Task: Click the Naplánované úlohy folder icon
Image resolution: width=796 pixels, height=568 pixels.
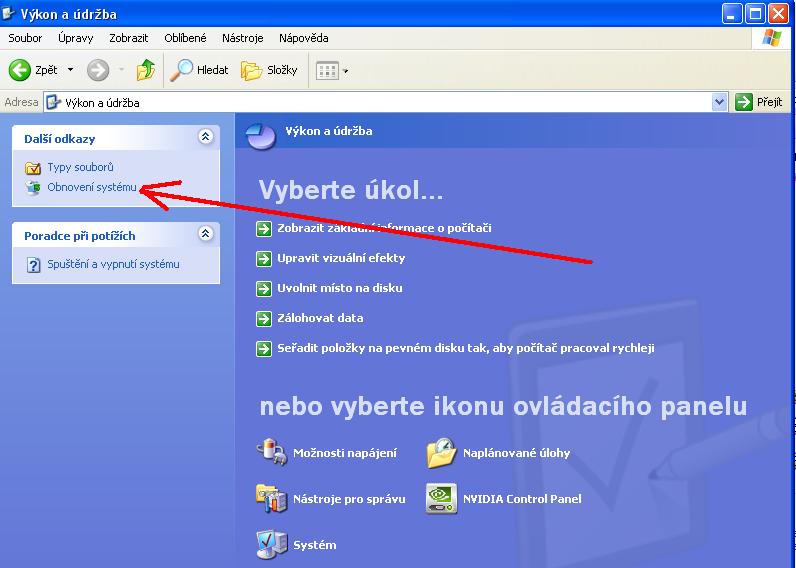Action: tap(441, 453)
